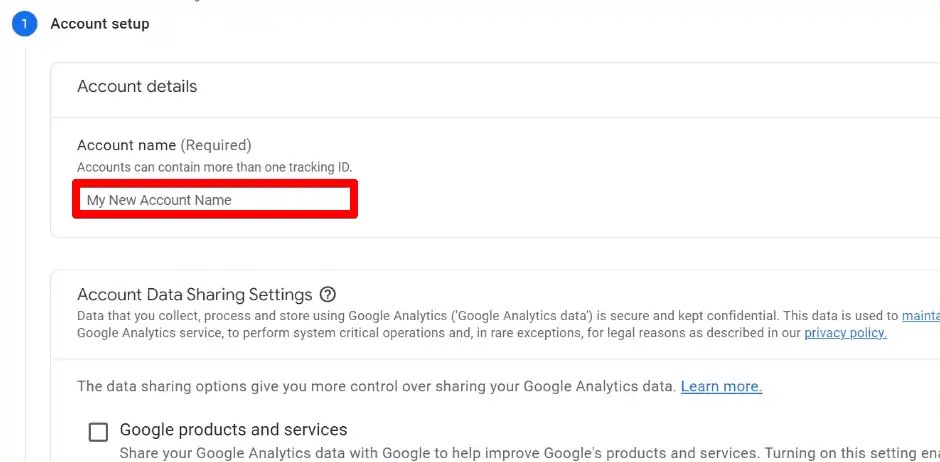
Task: Click the 'Account name (Required)' label
Action: [x=164, y=145]
